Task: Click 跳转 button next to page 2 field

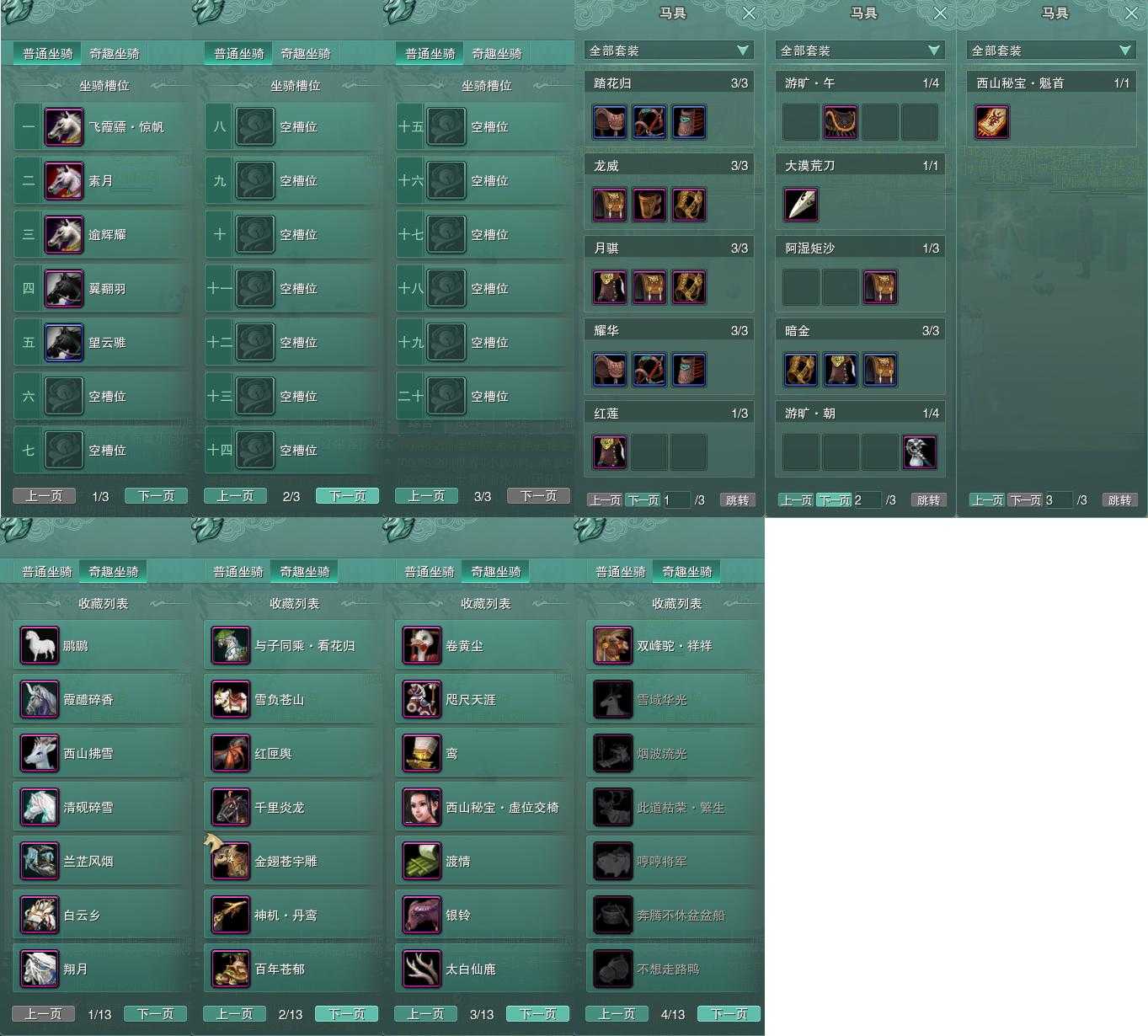Action: tap(928, 500)
